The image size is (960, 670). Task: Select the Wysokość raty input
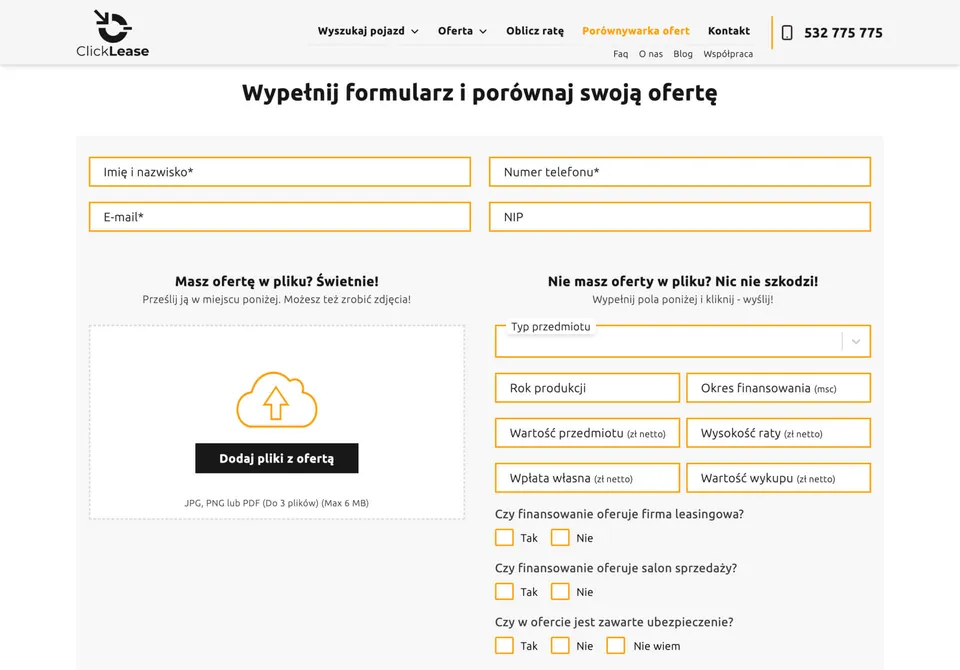[x=778, y=433]
